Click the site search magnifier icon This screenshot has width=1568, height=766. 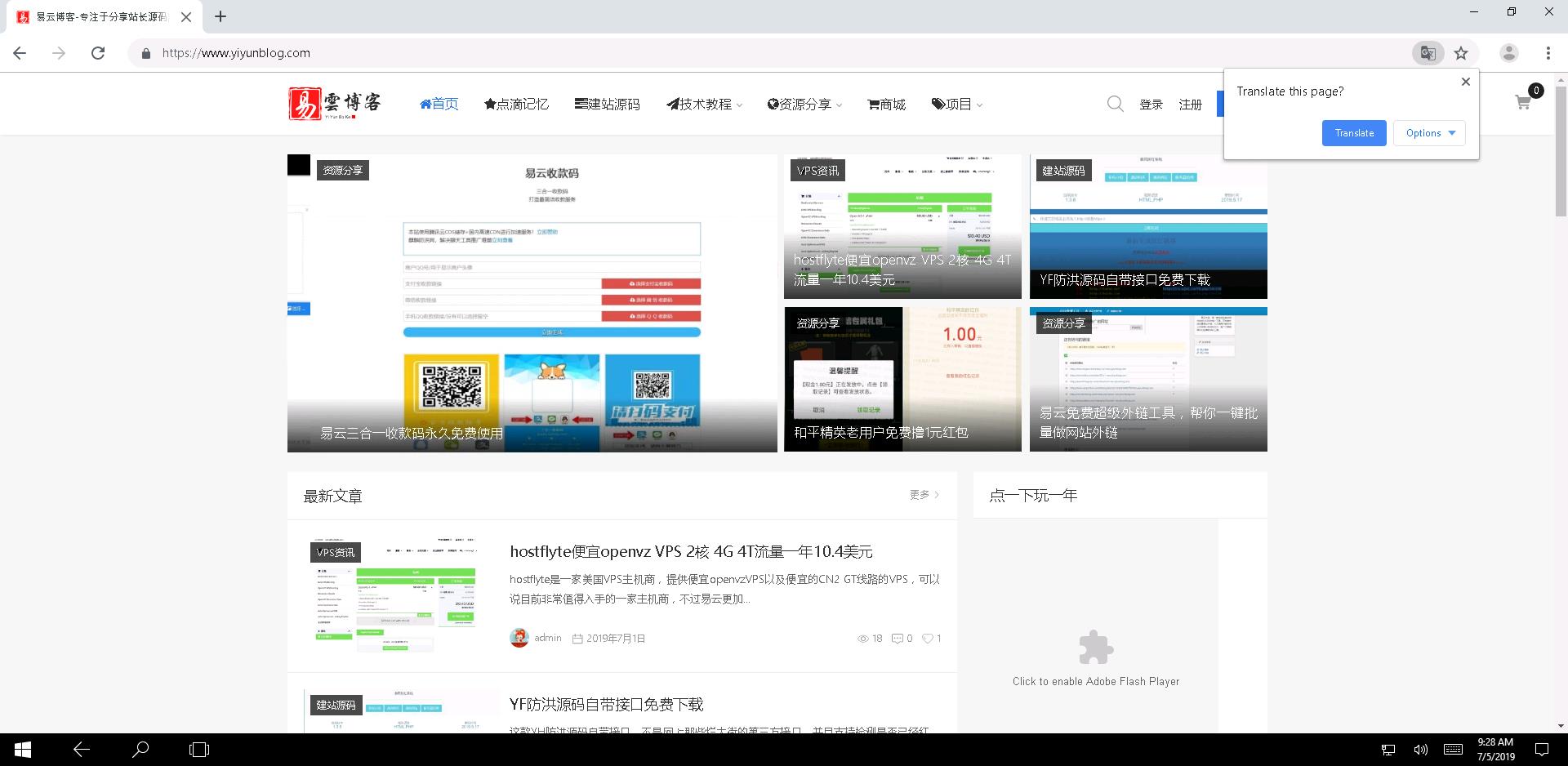[x=1115, y=104]
